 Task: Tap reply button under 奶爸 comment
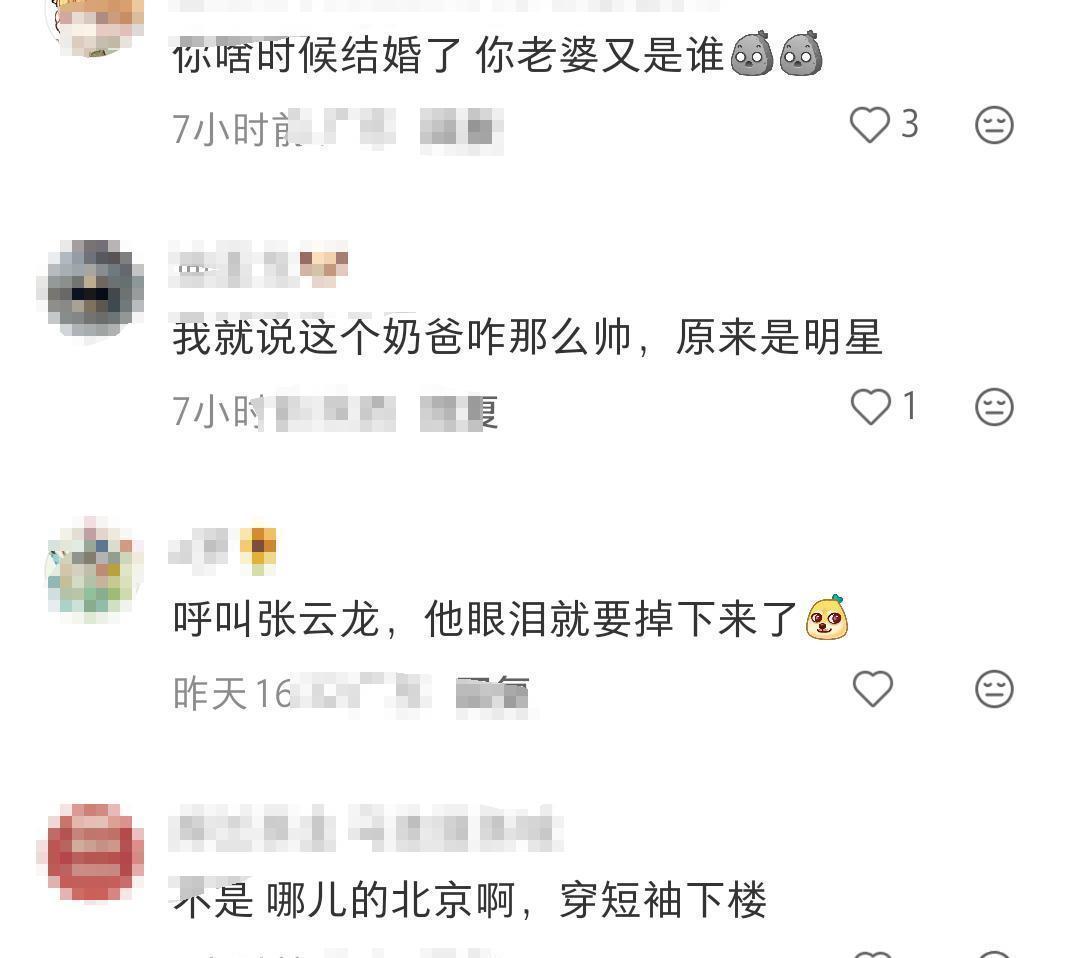point(460,412)
